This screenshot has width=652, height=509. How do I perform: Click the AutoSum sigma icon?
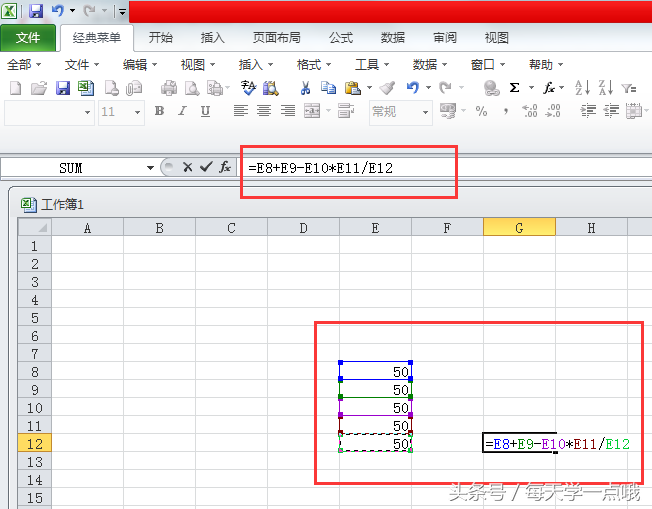coord(514,88)
